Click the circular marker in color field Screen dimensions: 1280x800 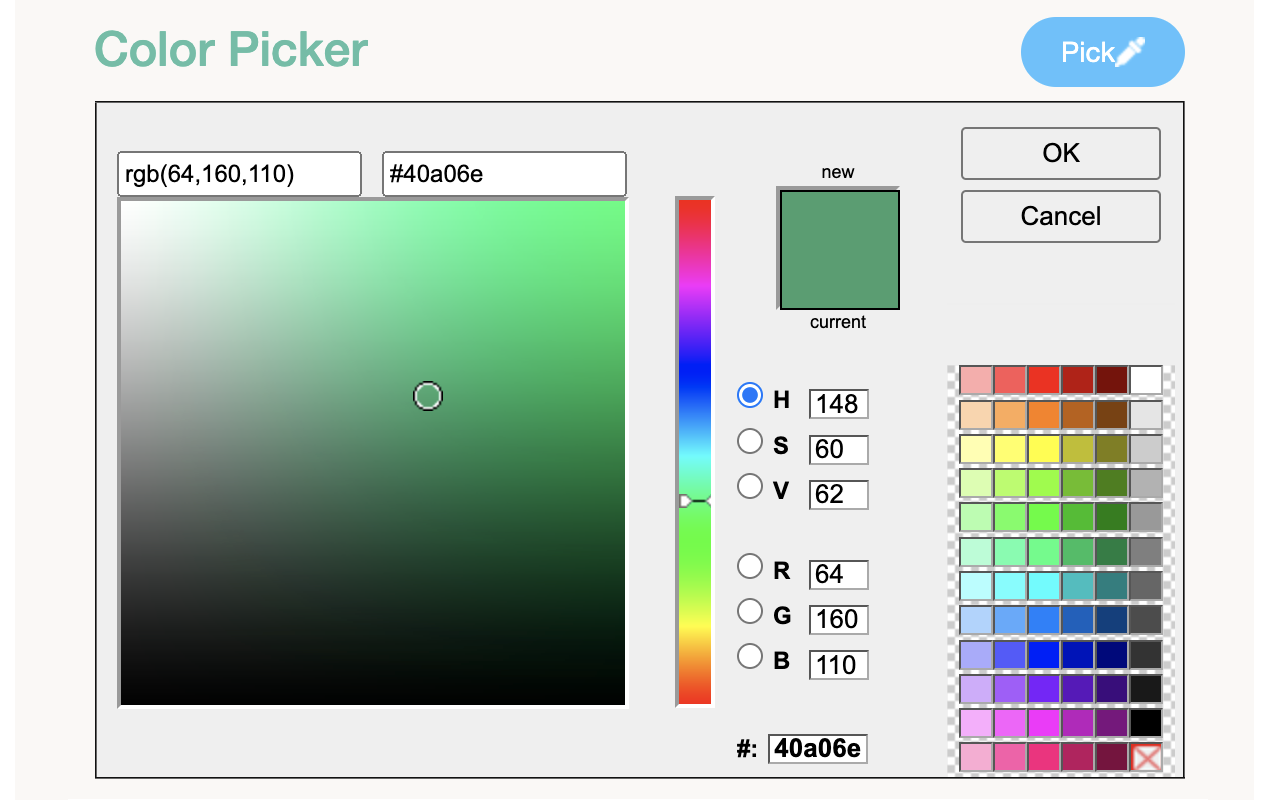point(428,396)
